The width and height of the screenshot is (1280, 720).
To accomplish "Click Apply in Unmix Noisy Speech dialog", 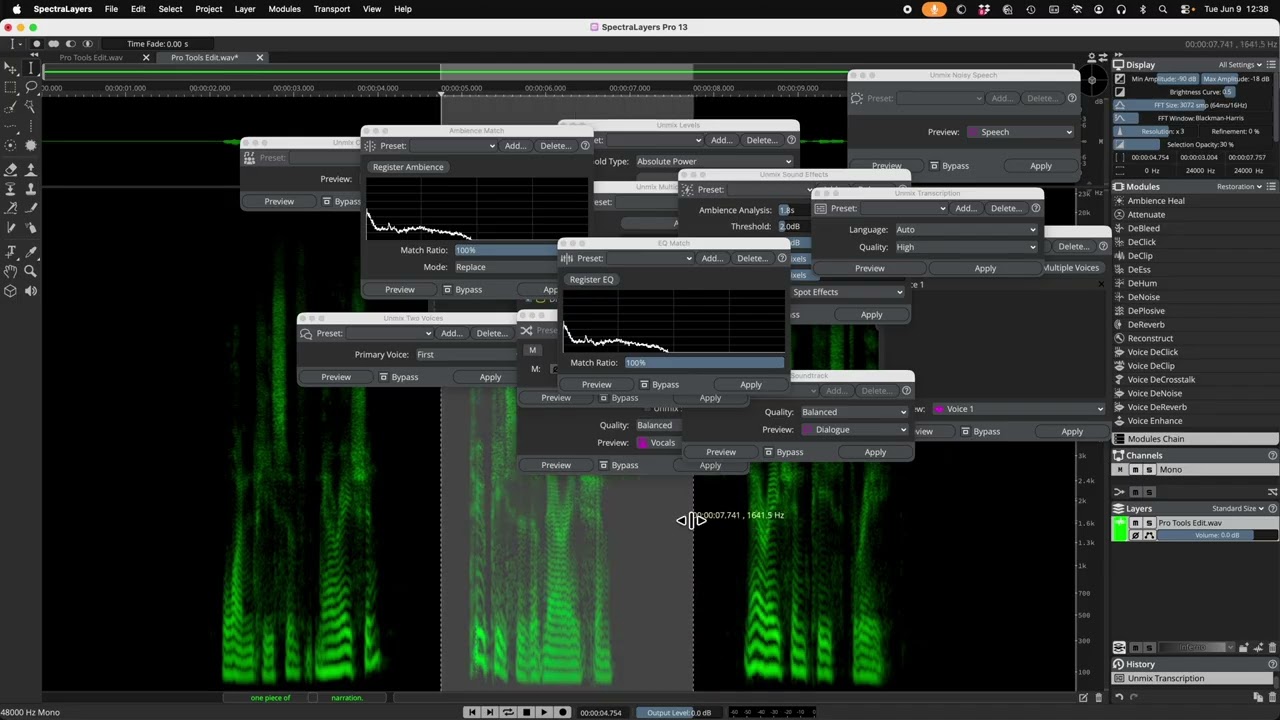I will [x=1040, y=166].
